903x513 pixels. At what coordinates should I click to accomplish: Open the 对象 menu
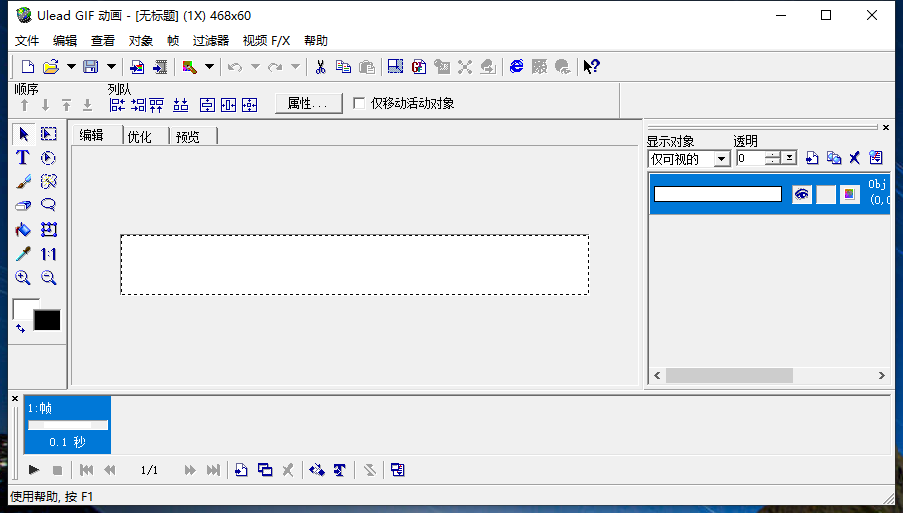point(141,41)
